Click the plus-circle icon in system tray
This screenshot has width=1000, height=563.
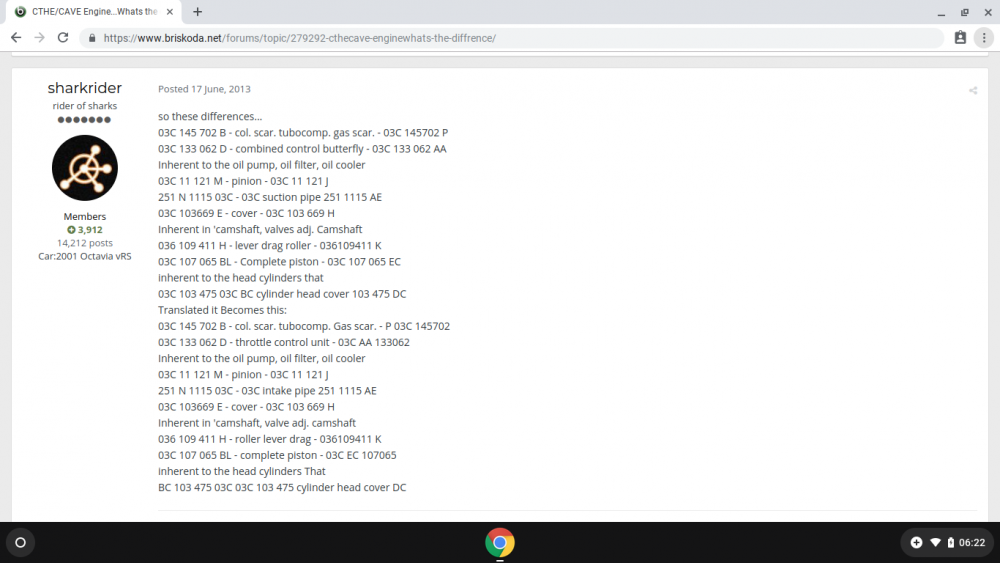(x=916, y=543)
